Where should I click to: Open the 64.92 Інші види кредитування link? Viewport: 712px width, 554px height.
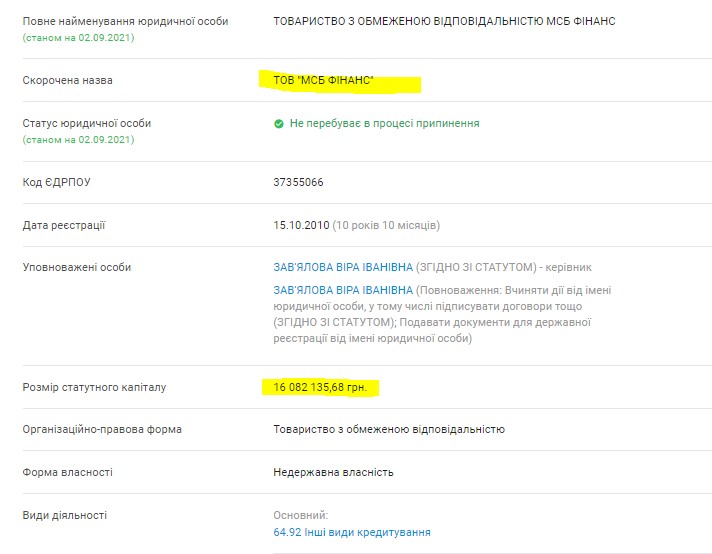click(x=352, y=532)
